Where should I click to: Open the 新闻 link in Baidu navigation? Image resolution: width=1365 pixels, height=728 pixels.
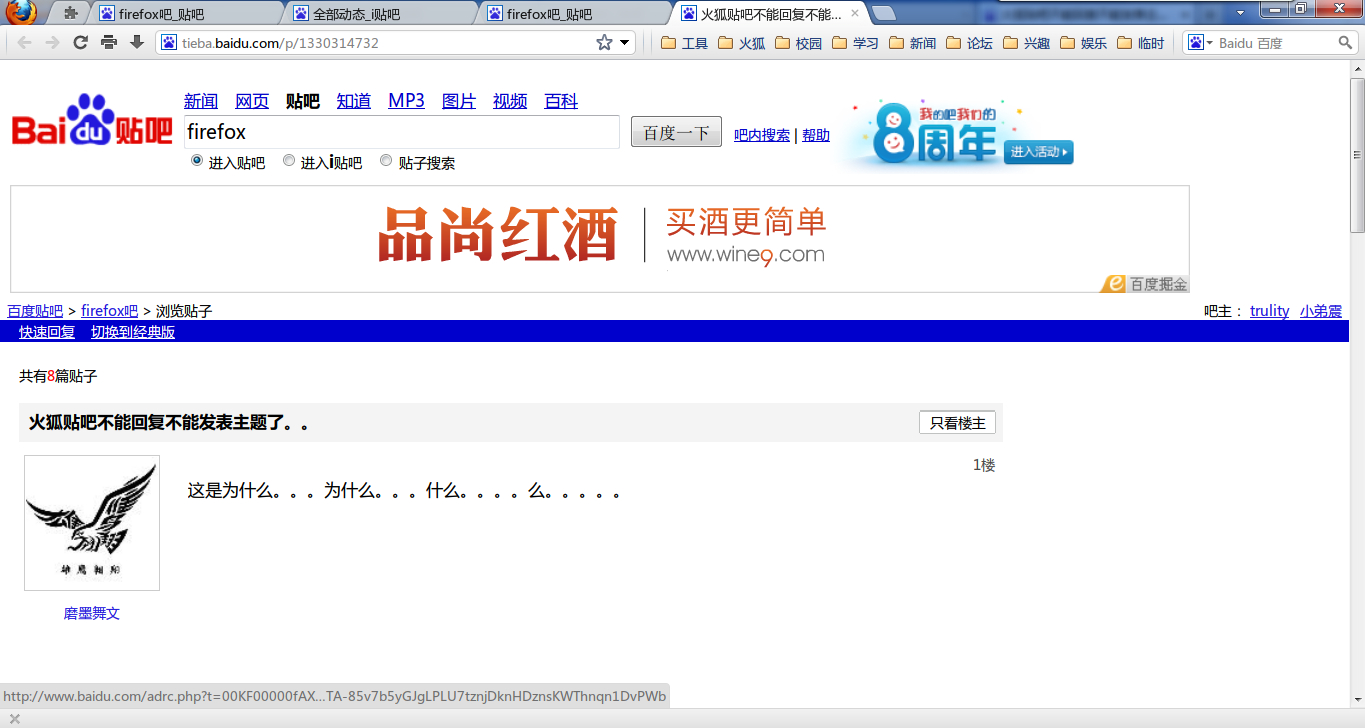pyautogui.click(x=201, y=101)
